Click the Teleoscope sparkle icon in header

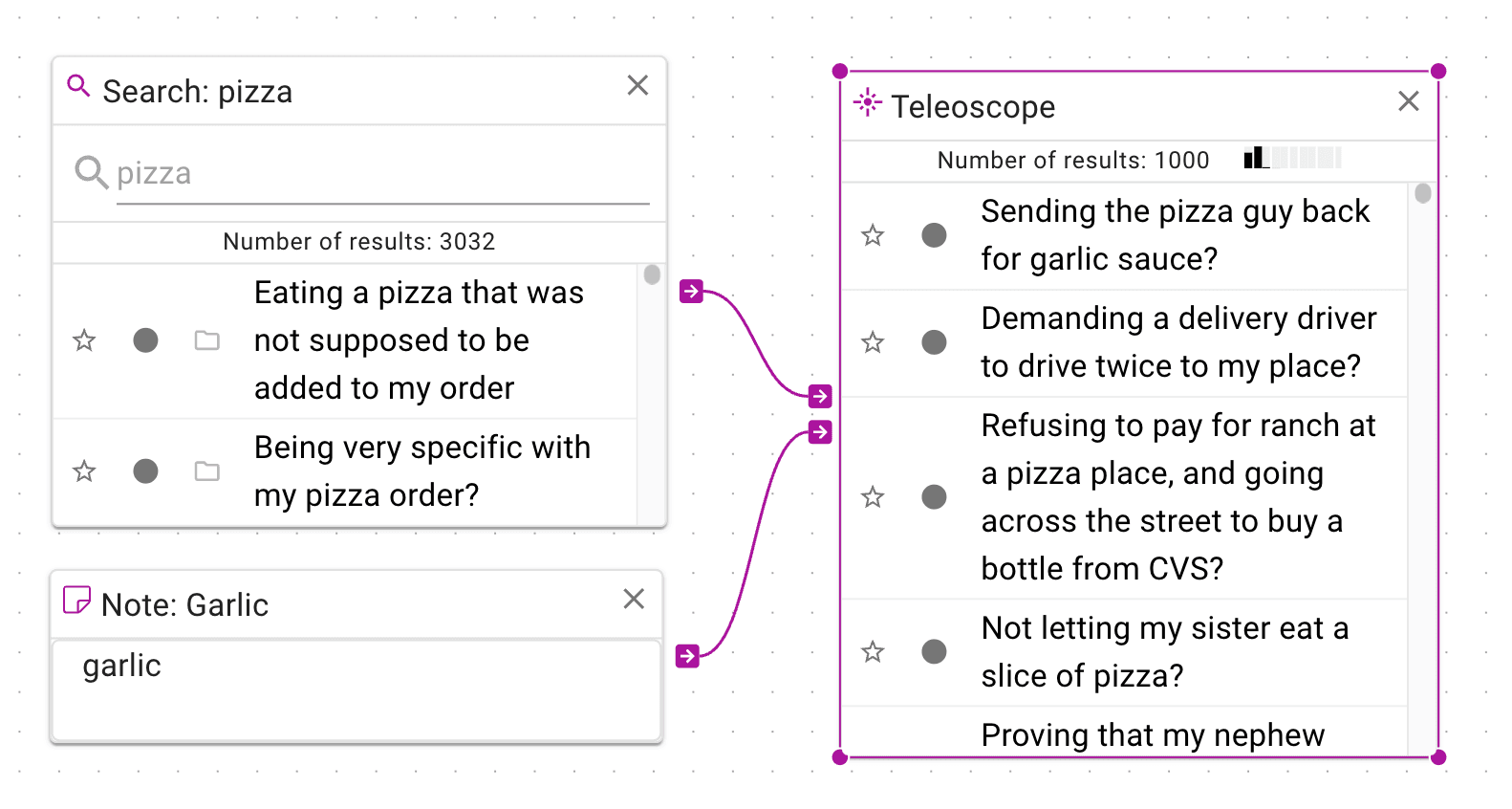[867, 102]
